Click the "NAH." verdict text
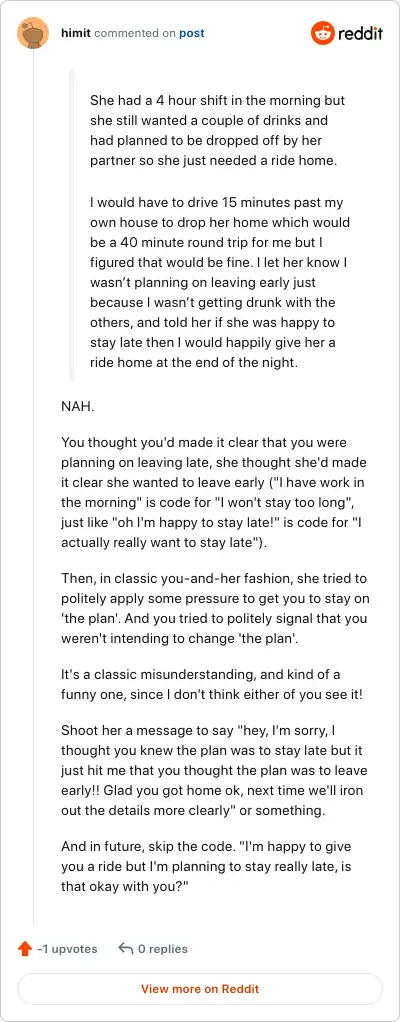The image size is (400, 1022). (x=78, y=406)
